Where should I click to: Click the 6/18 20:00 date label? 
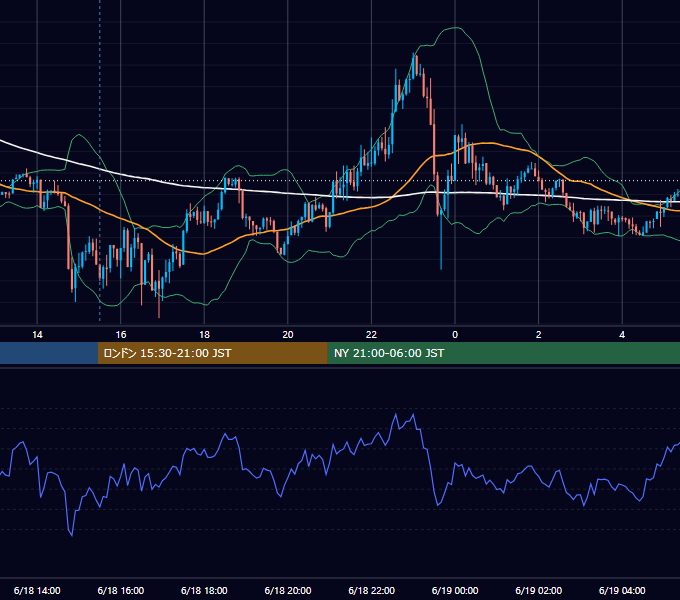[x=288, y=590]
